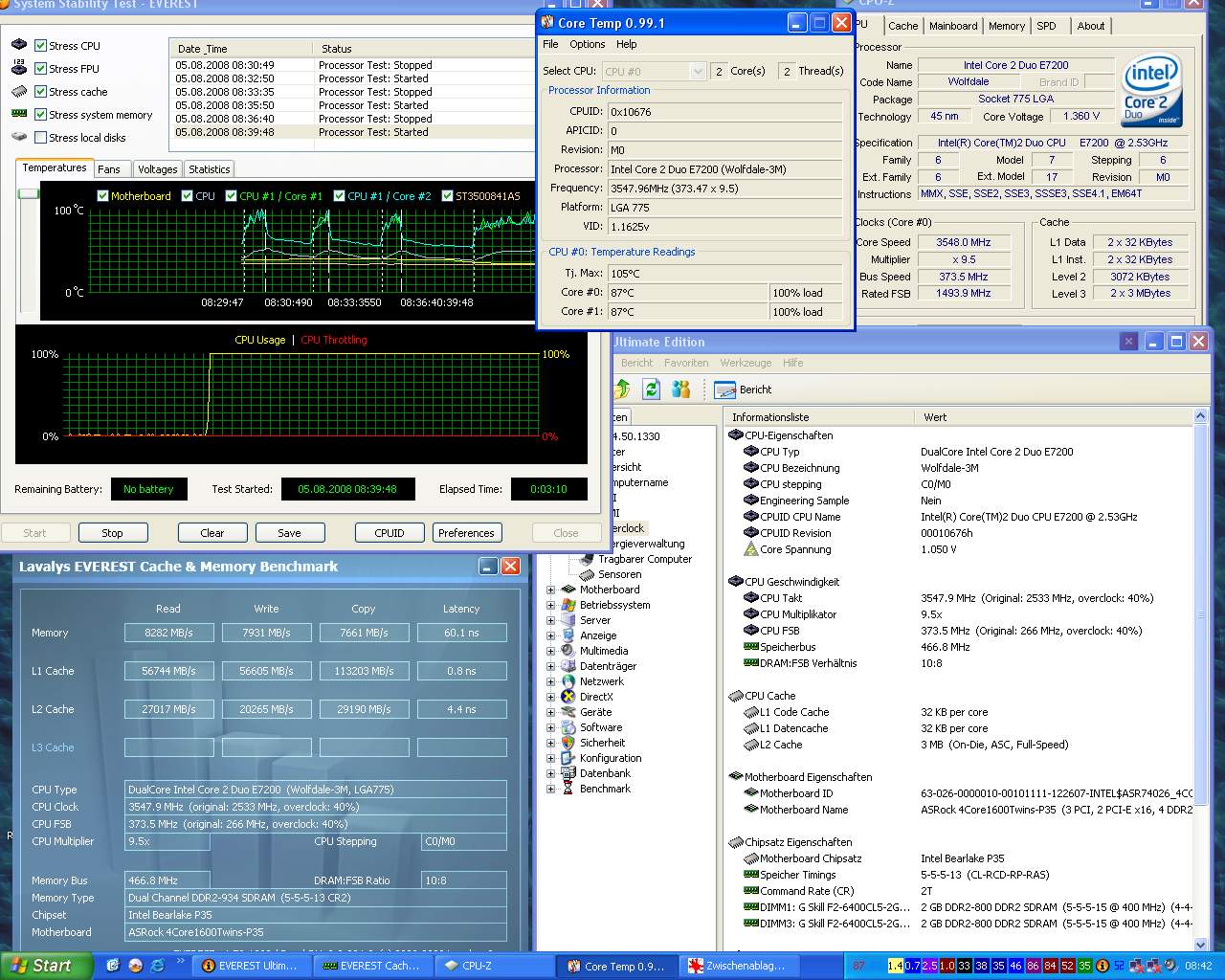Image resolution: width=1225 pixels, height=980 pixels.
Task: Uncheck the Stress CPU checkbox
Action: (40, 46)
